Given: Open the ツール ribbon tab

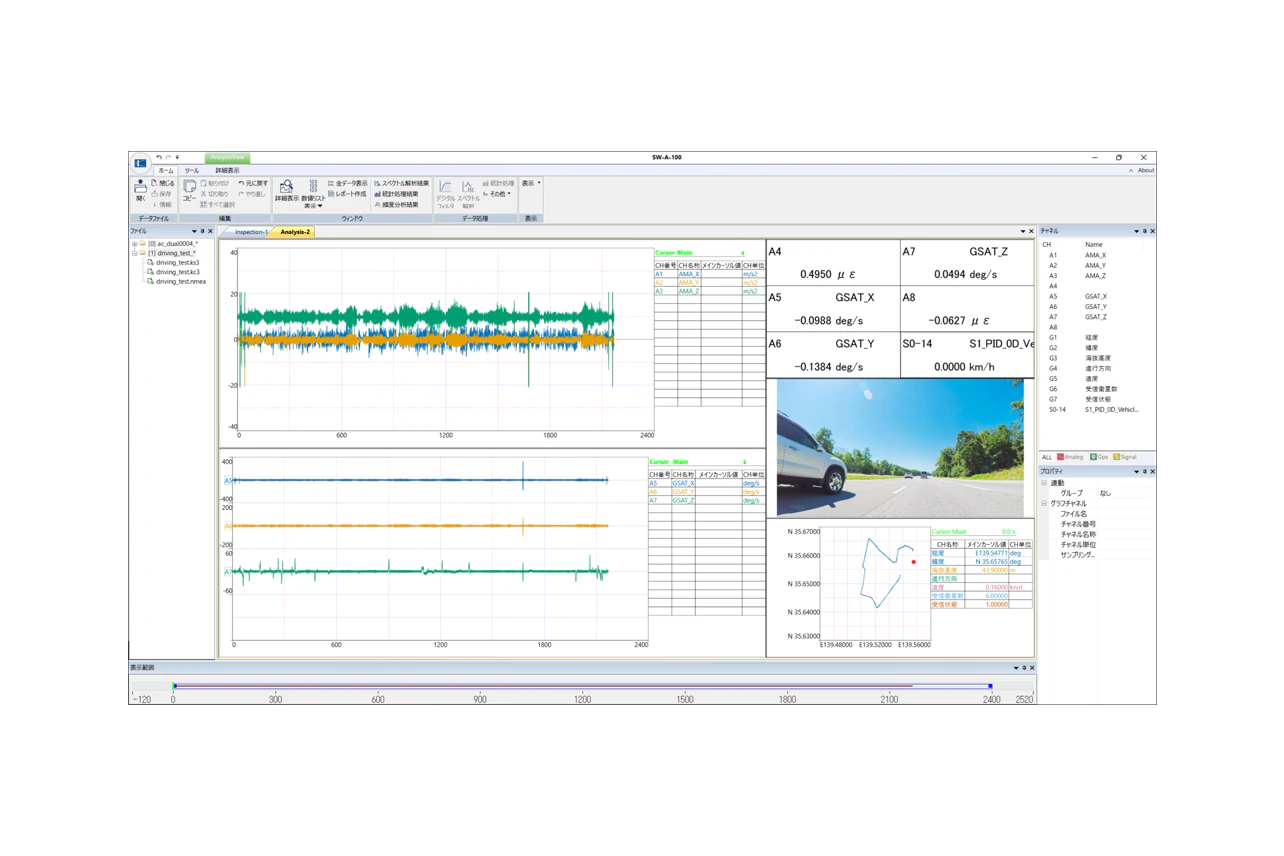Looking at the screenshot, I should point(191,171).
